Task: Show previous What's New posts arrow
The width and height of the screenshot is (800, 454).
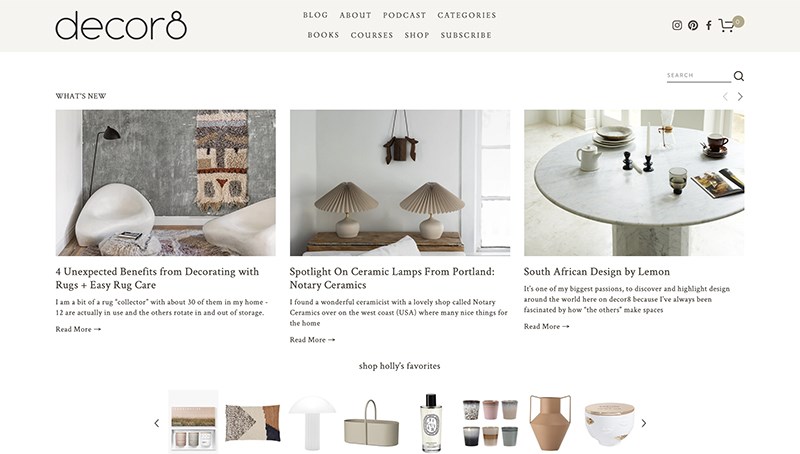Action: [x=725, y=96]
